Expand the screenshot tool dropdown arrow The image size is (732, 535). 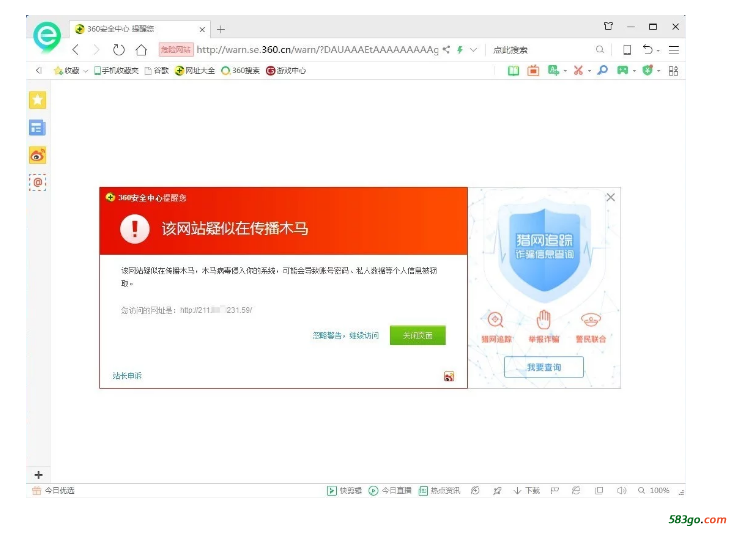[x=589, y=71]
